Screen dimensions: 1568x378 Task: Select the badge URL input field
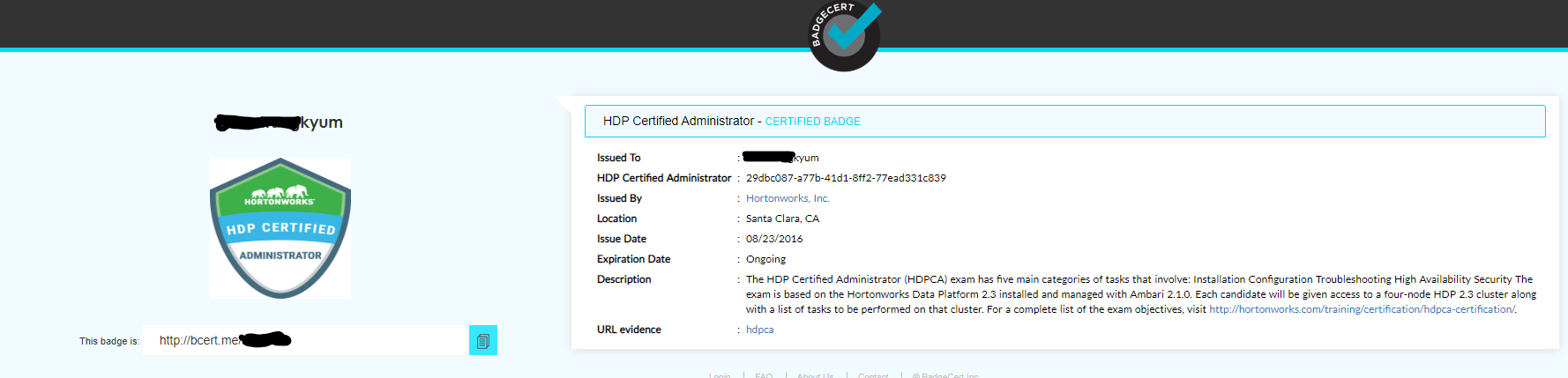[x=305, y=340]
